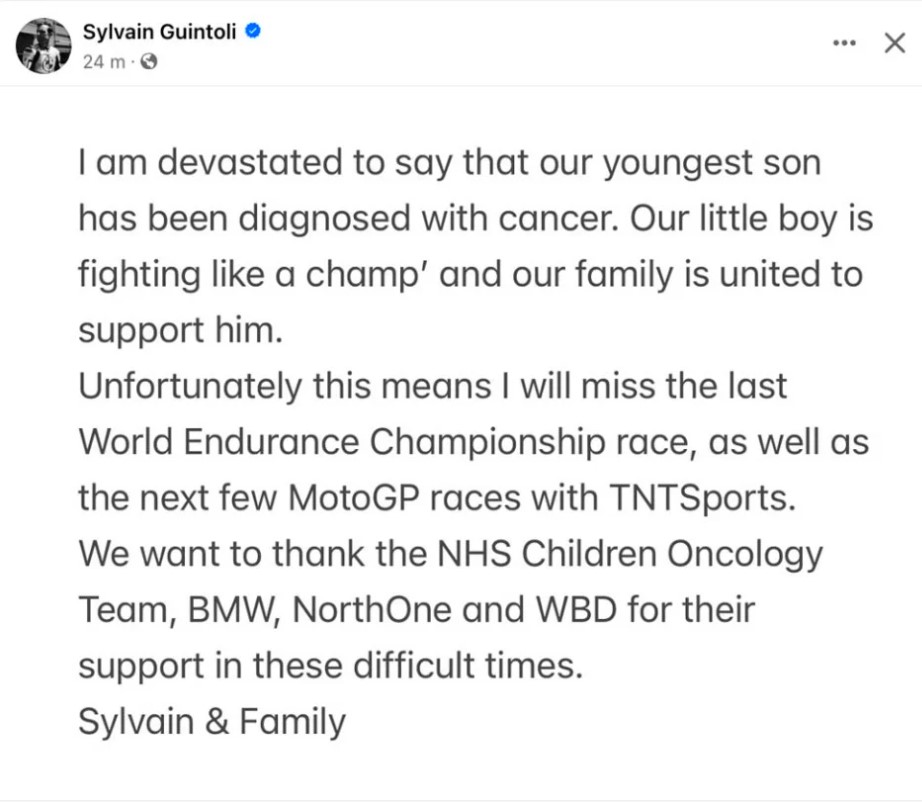The width and height of the screenshot is (922, 802).
Task: Open Sylvain Guintoli's profile picture
Action: pyautogui.click(x=43, y=46)
